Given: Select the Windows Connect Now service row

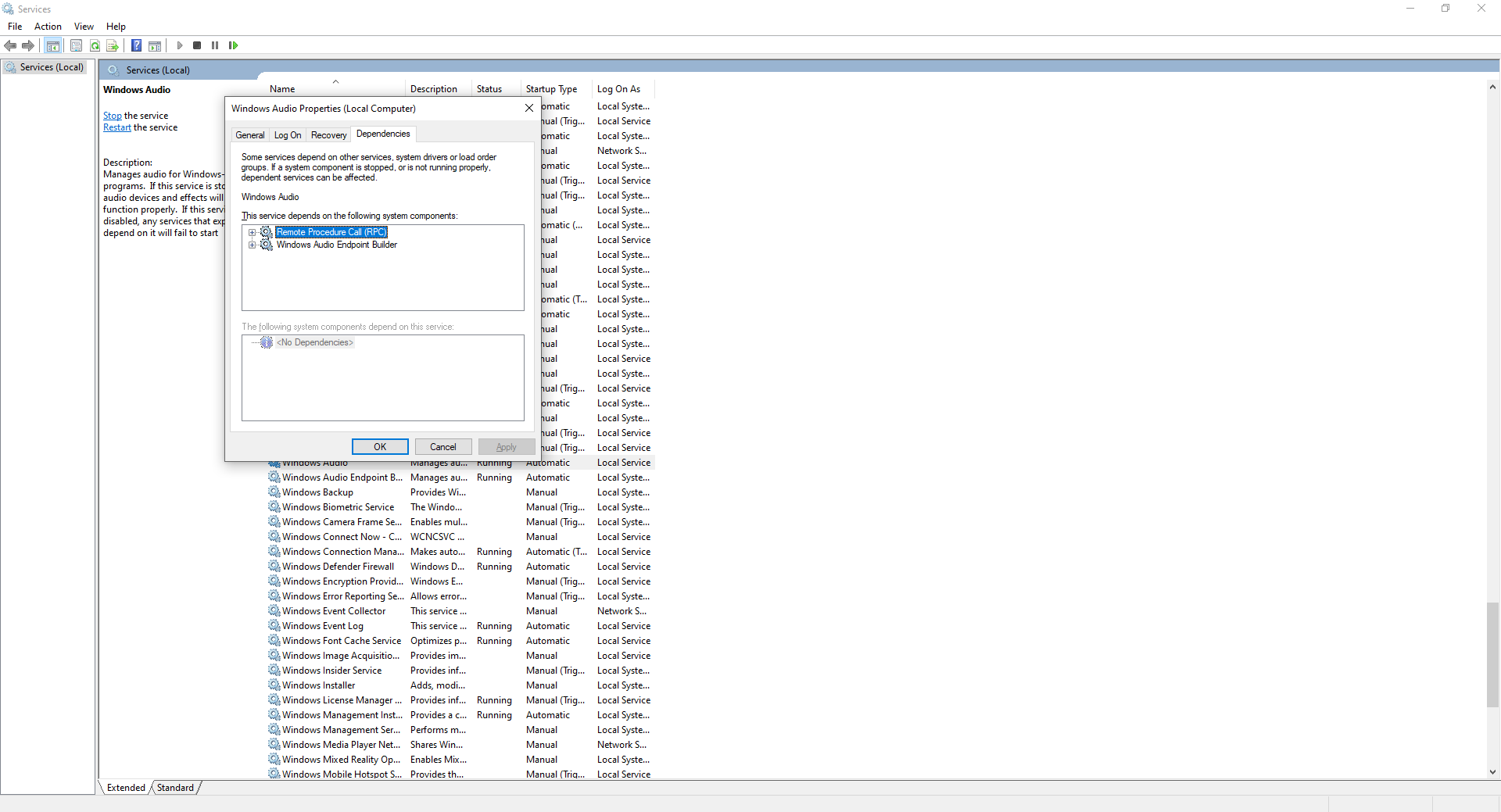Looking at the screenshot, I should click(461, 537).
